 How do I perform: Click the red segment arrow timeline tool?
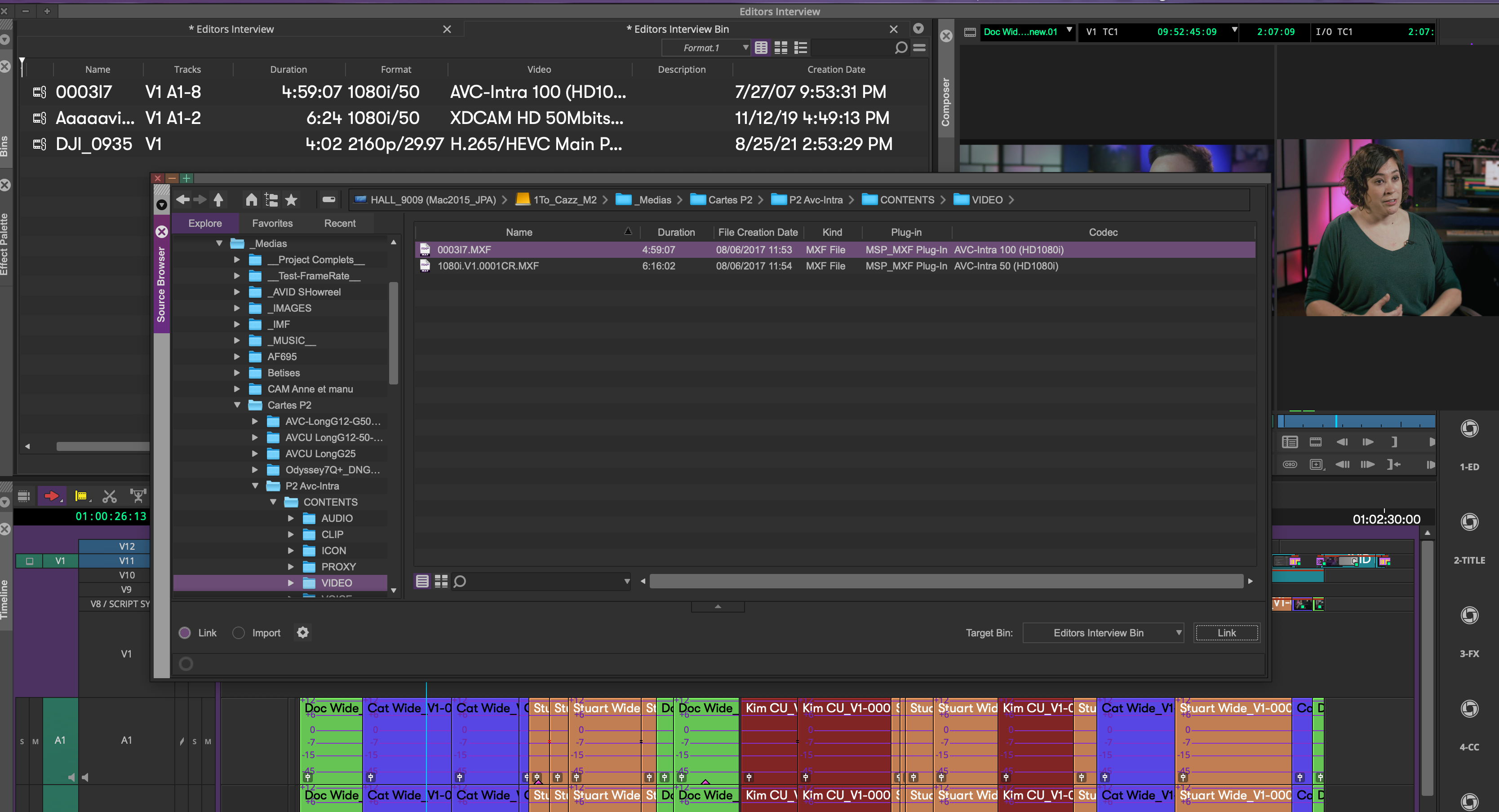(x=52, y=496)
